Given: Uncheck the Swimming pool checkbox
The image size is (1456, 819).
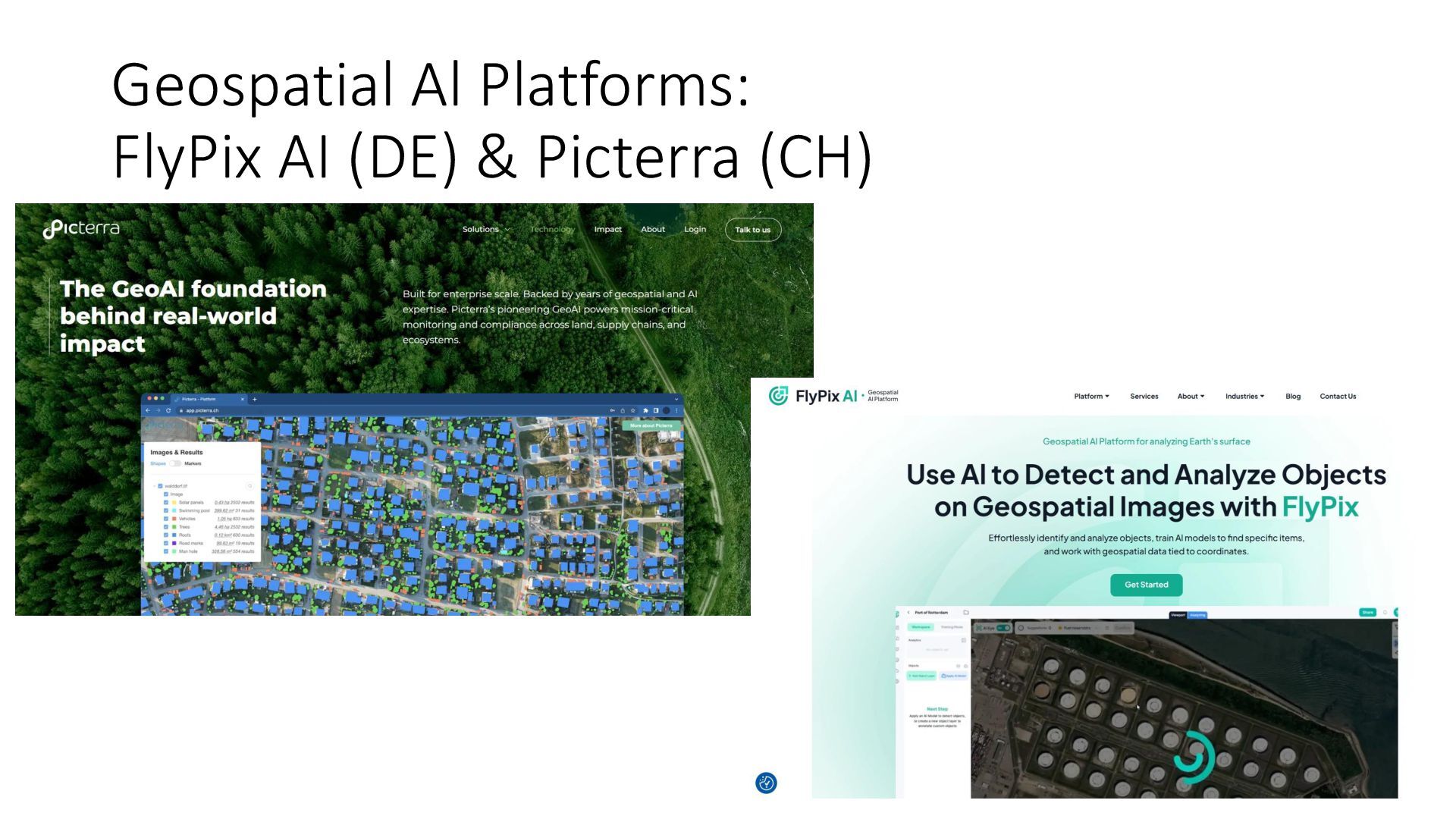Looking at the screenshot, I should coord(166,510).
